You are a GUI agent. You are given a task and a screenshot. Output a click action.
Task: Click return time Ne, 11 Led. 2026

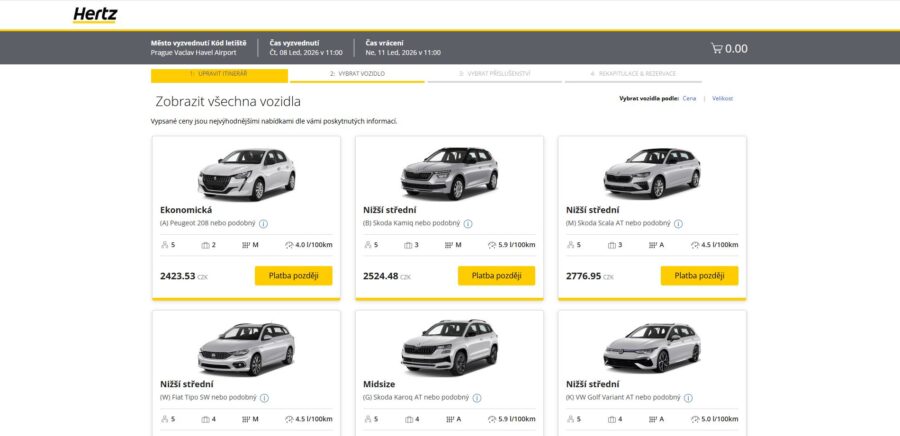coord(403,53)
